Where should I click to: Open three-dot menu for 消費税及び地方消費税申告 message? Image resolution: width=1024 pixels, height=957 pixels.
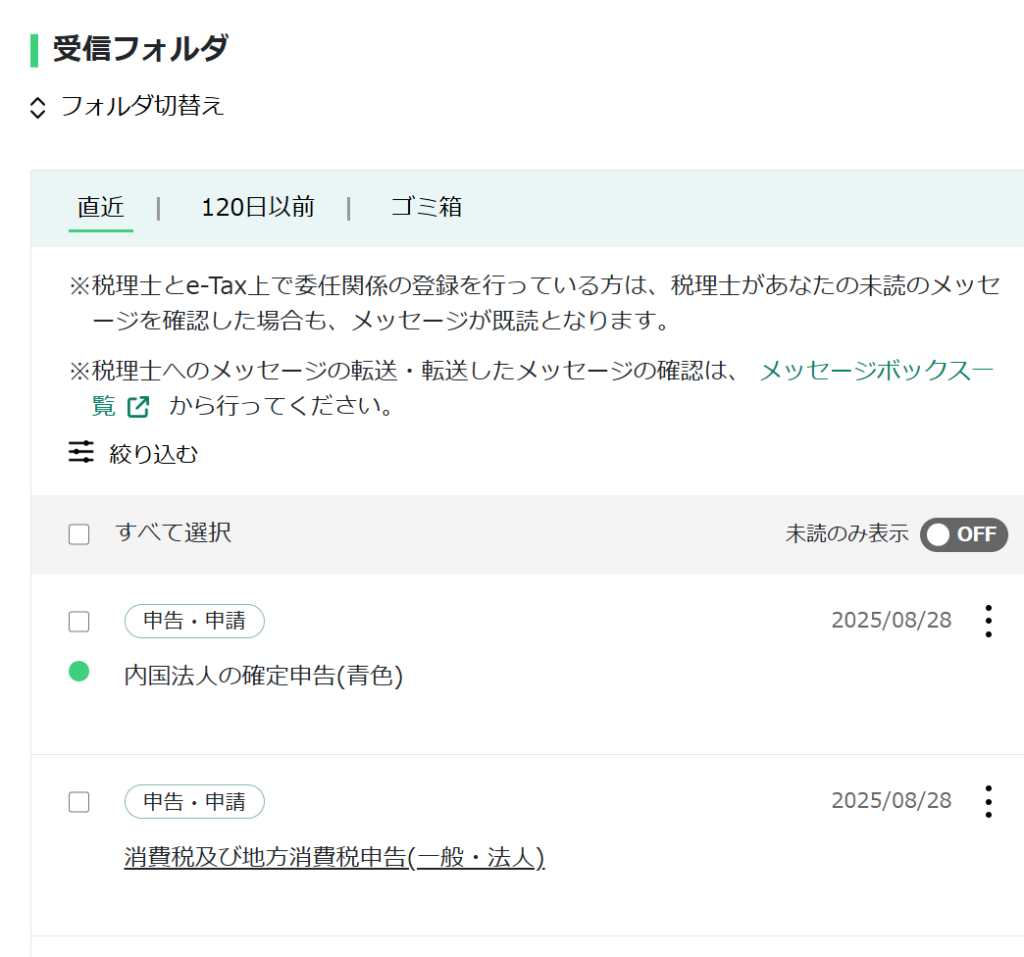coord(988,801)
